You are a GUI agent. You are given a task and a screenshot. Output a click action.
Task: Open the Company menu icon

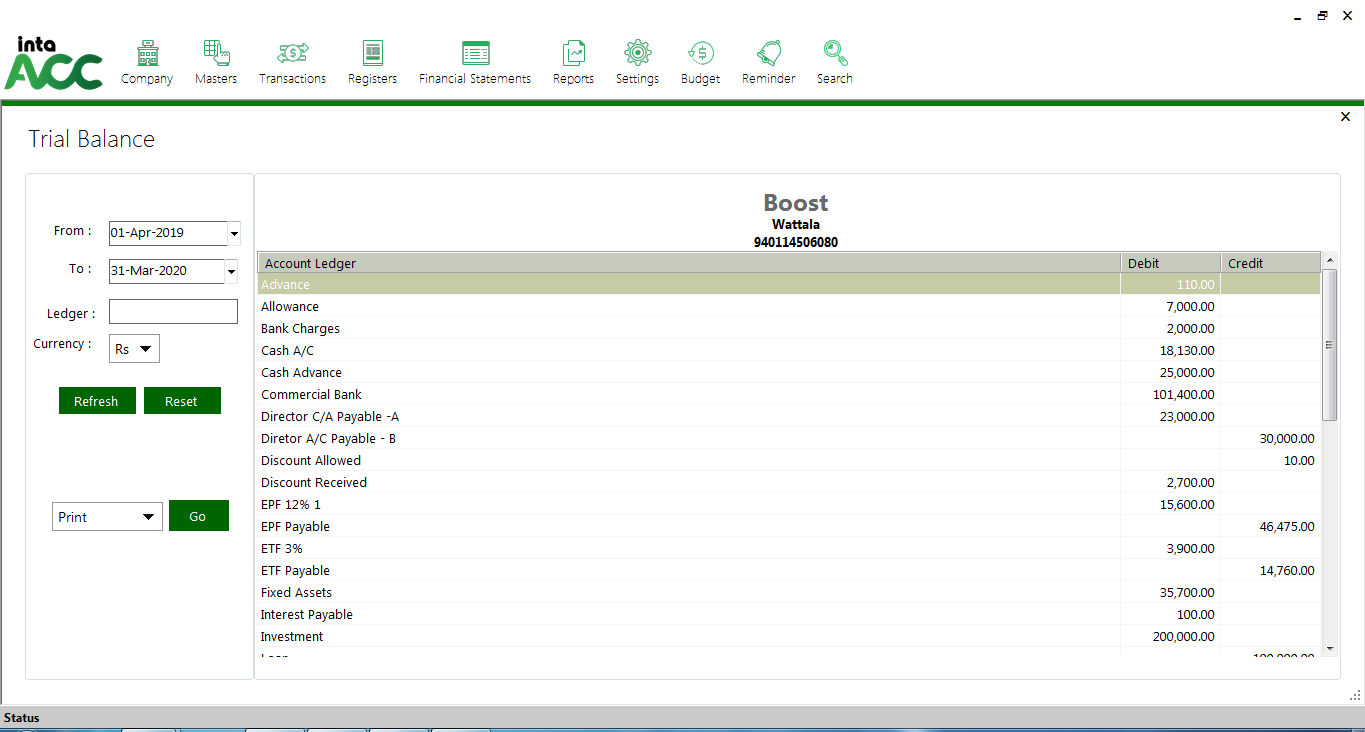pyautogui.click(x=147, y=54)
